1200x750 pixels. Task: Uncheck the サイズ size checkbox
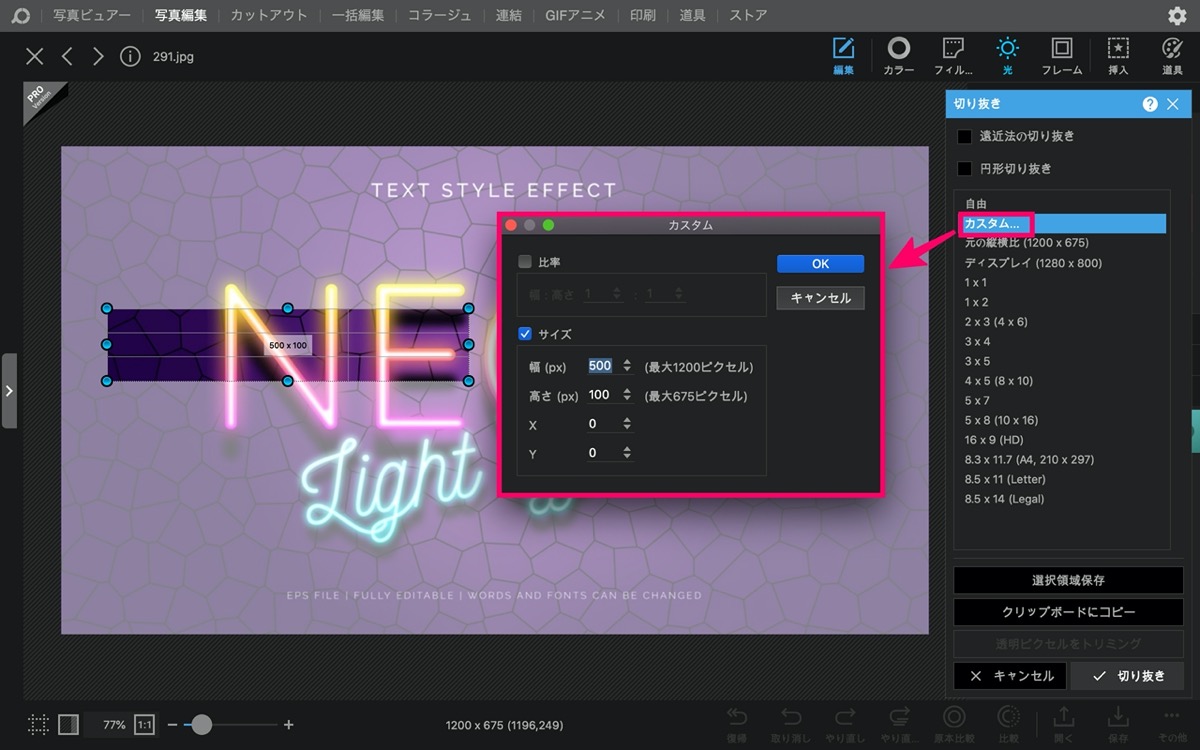[x=525, y=334]
